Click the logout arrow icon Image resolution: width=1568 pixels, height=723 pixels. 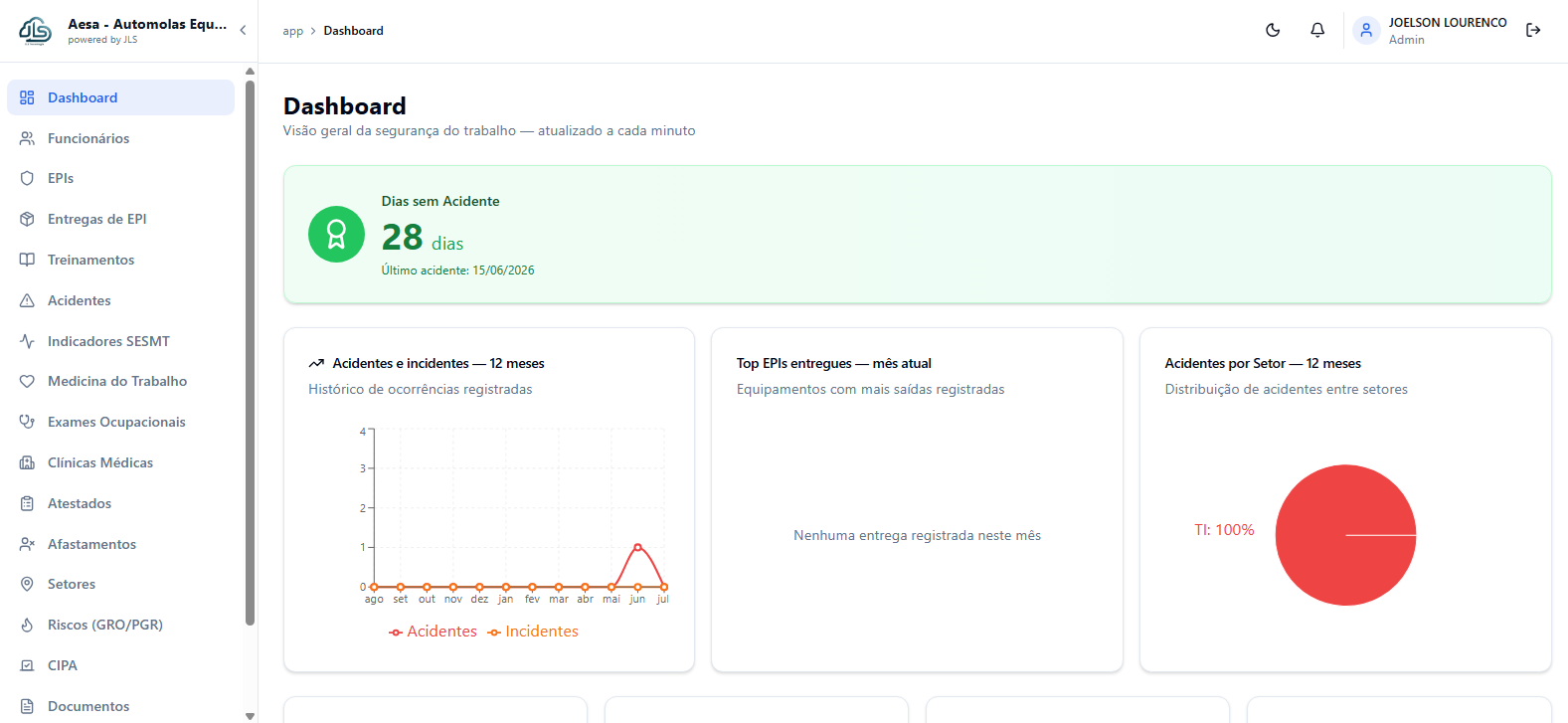1533,30
